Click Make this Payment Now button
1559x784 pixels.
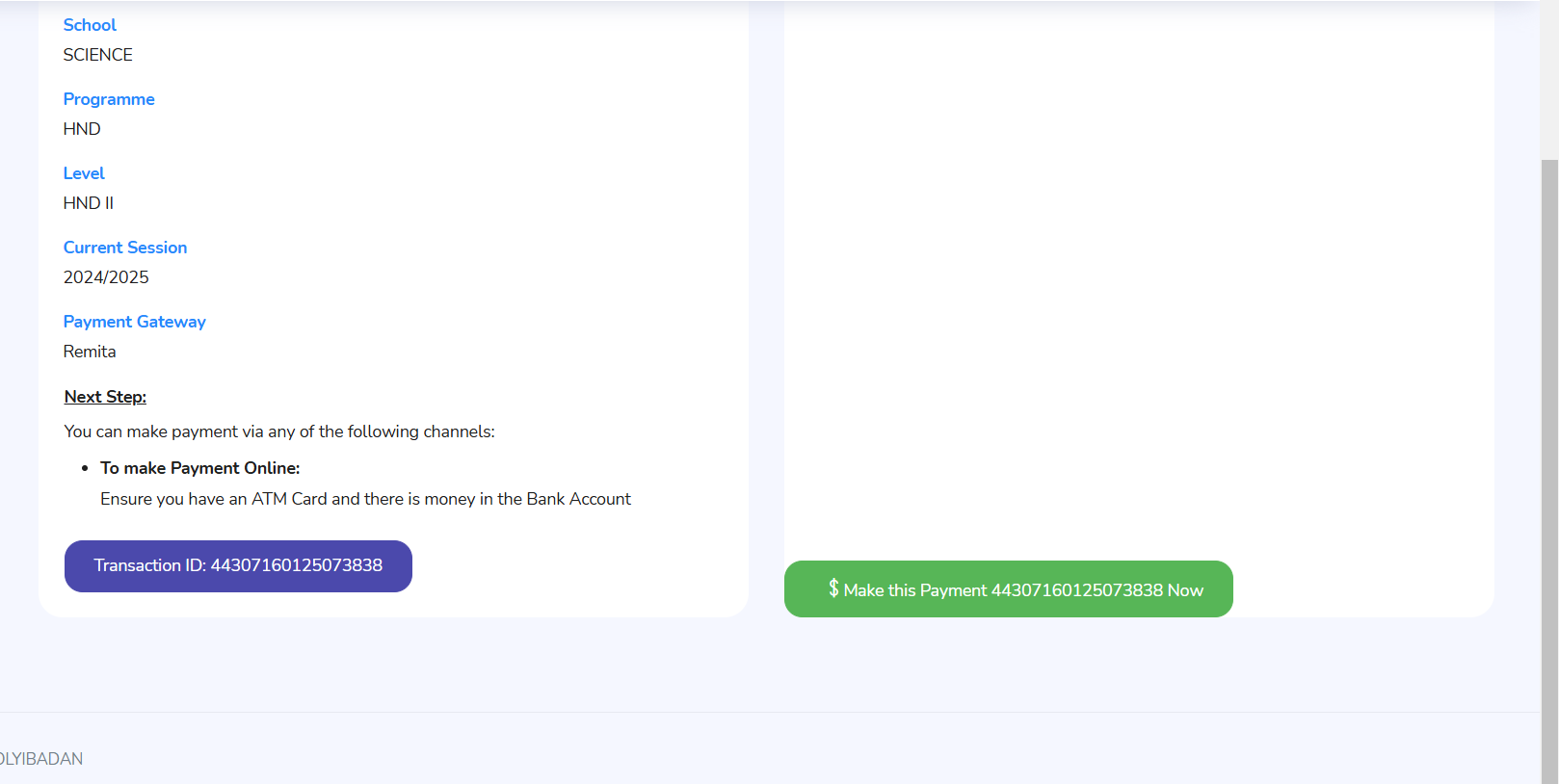pyautogui.click(x=1009, y=589)
